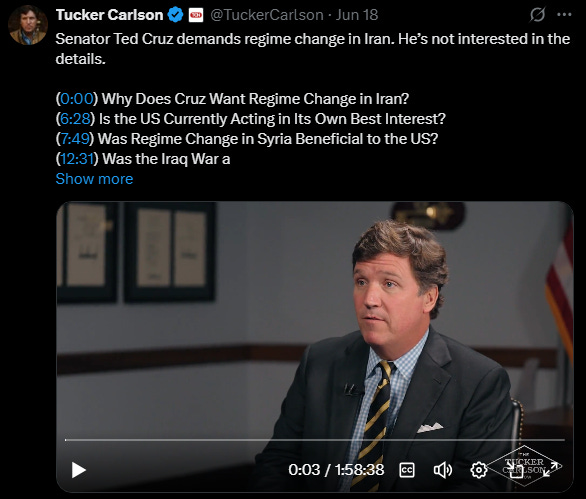Jump to the 7:49 timestamp
The image size is (586, 499).
click(x=75, y=139)
